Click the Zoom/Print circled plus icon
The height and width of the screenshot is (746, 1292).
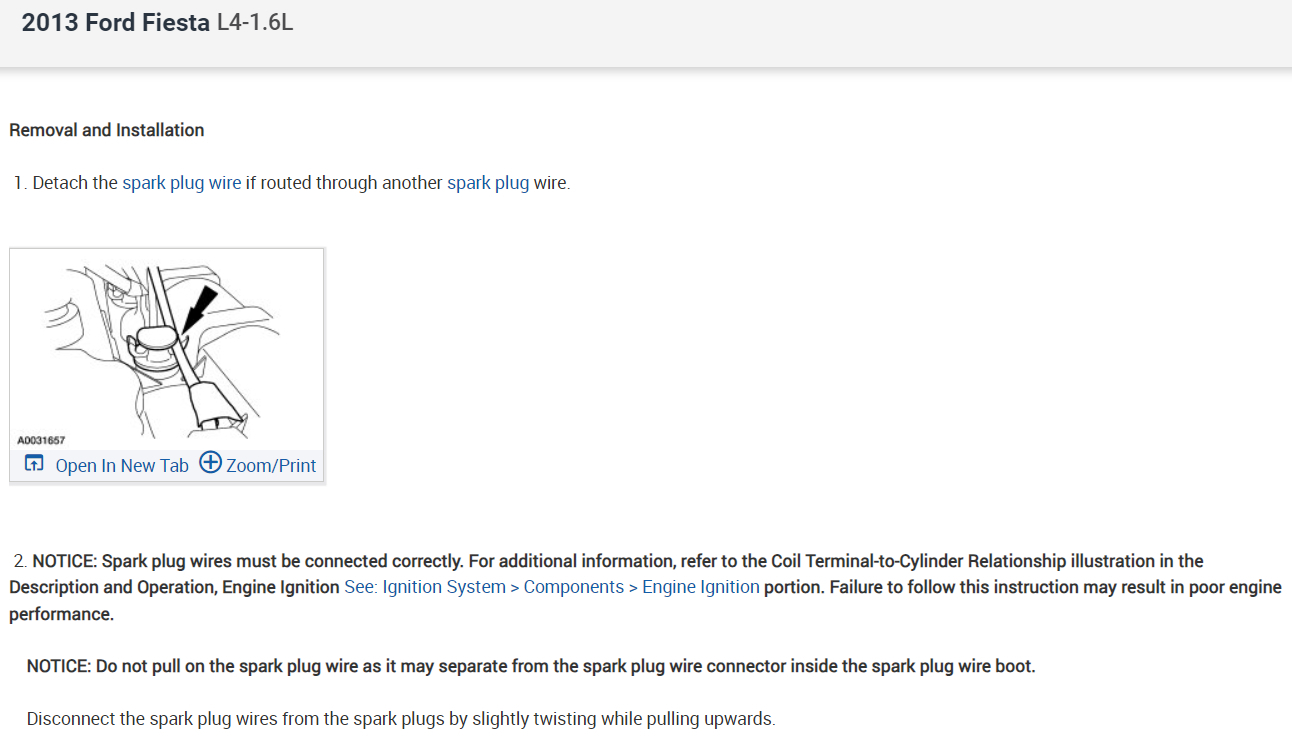point(210,463)
